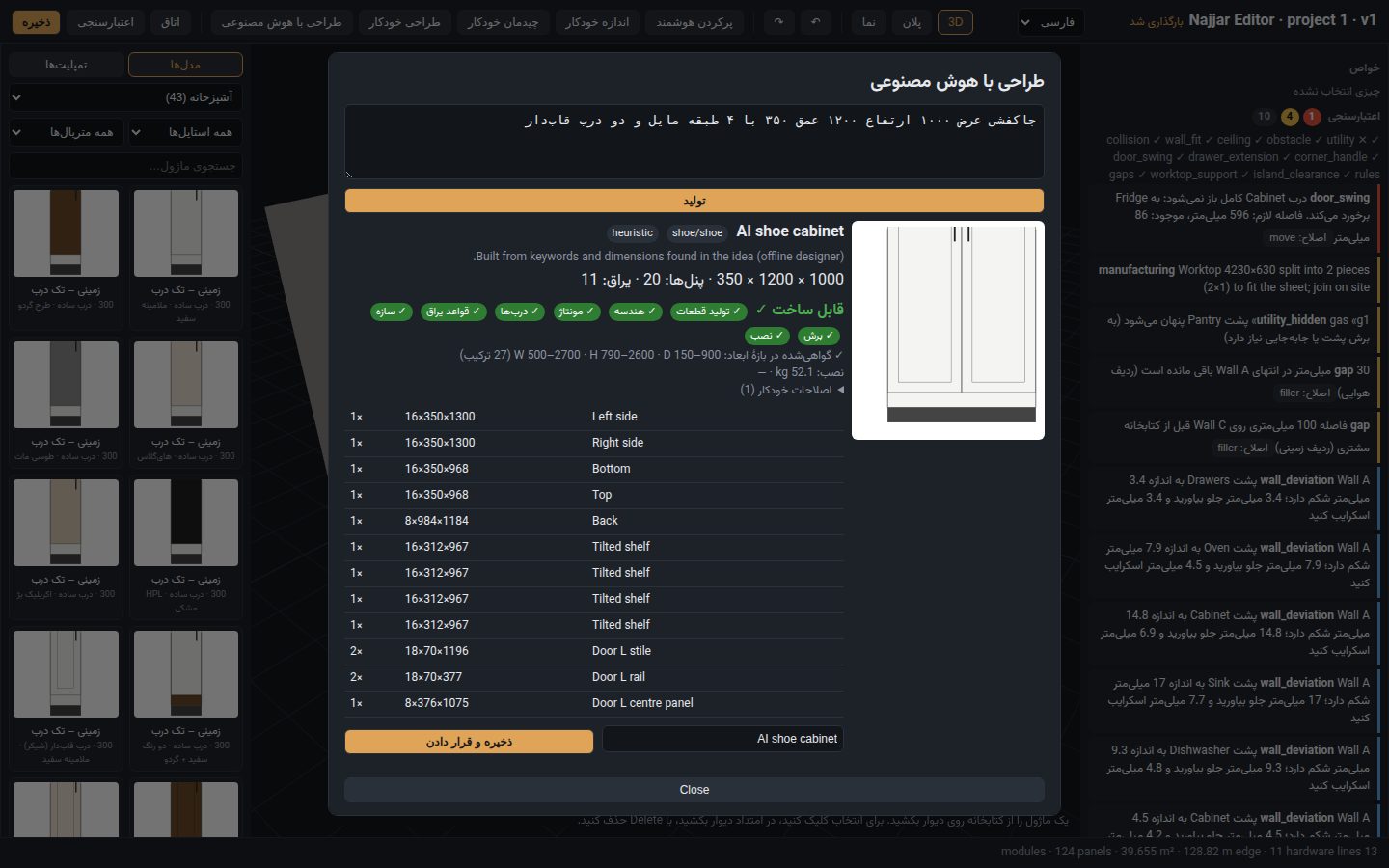The width and height of the screenshot is (1389, 868).
Task: Click the red badge showing 1 error
Action: (1312, 117)
